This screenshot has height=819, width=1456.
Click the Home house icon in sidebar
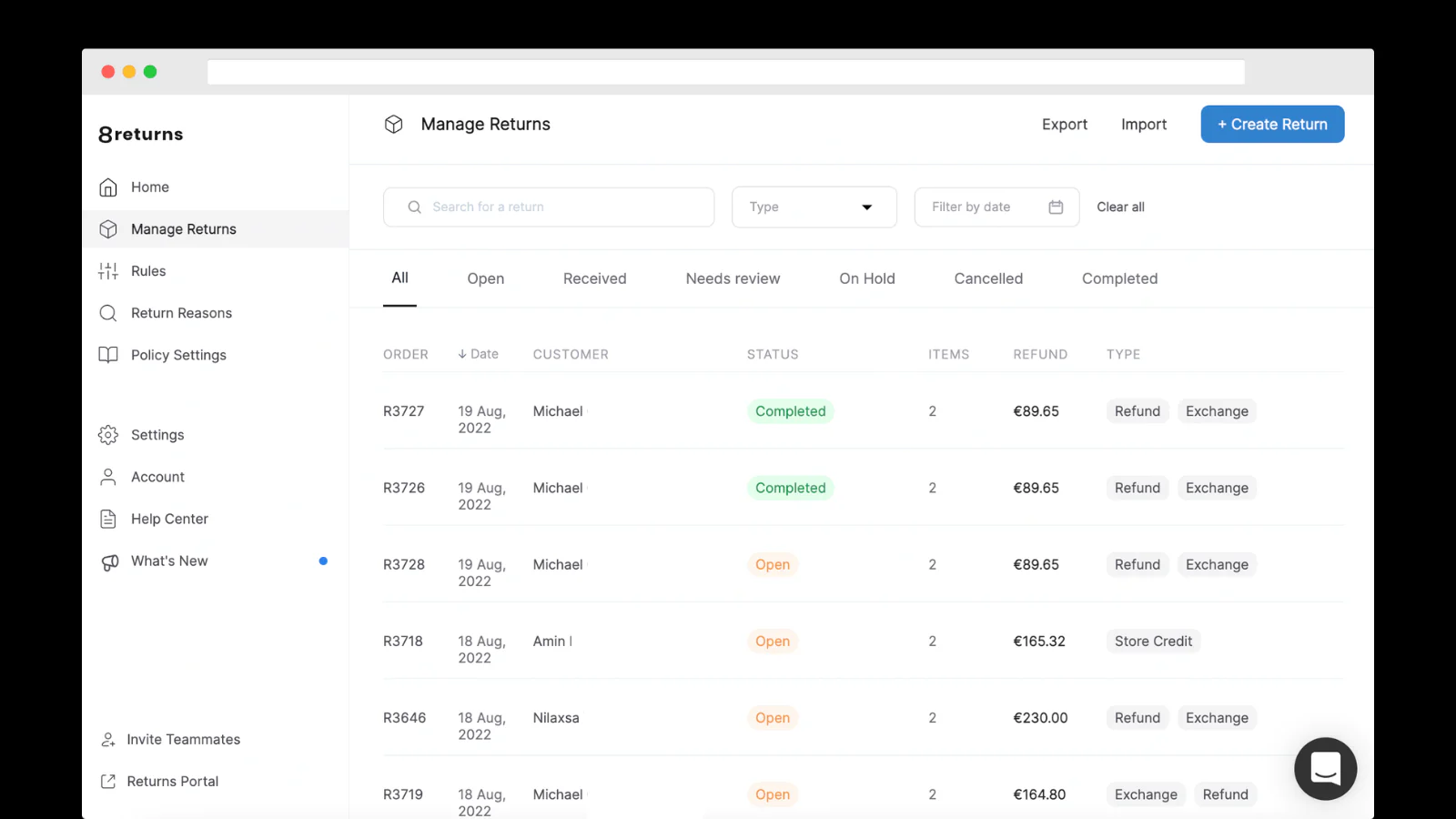108,187
